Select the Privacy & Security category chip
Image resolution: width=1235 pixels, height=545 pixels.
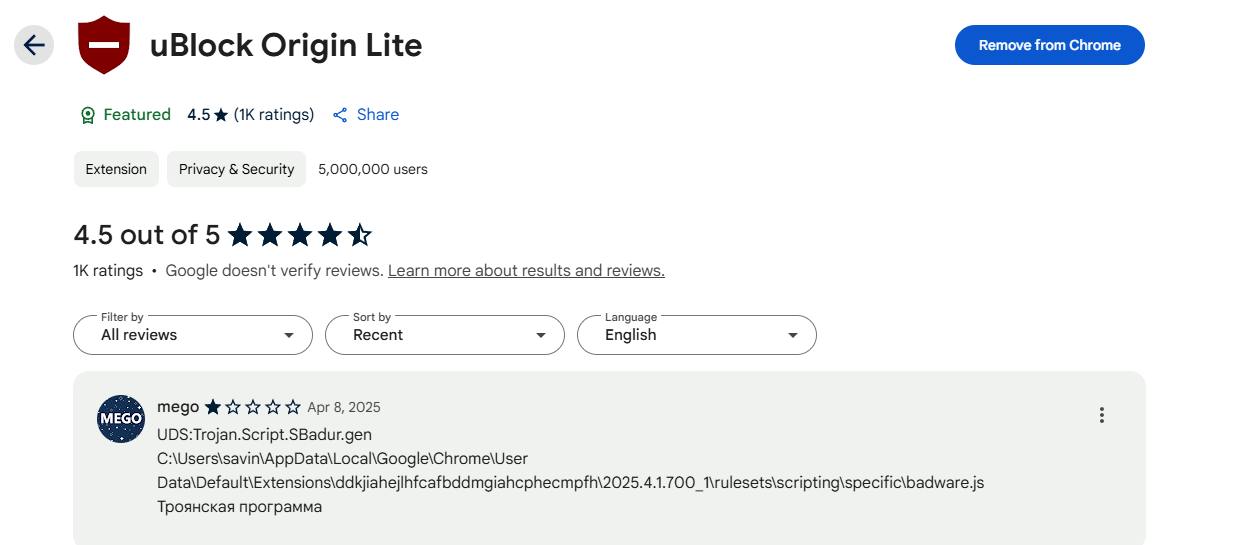236,169
